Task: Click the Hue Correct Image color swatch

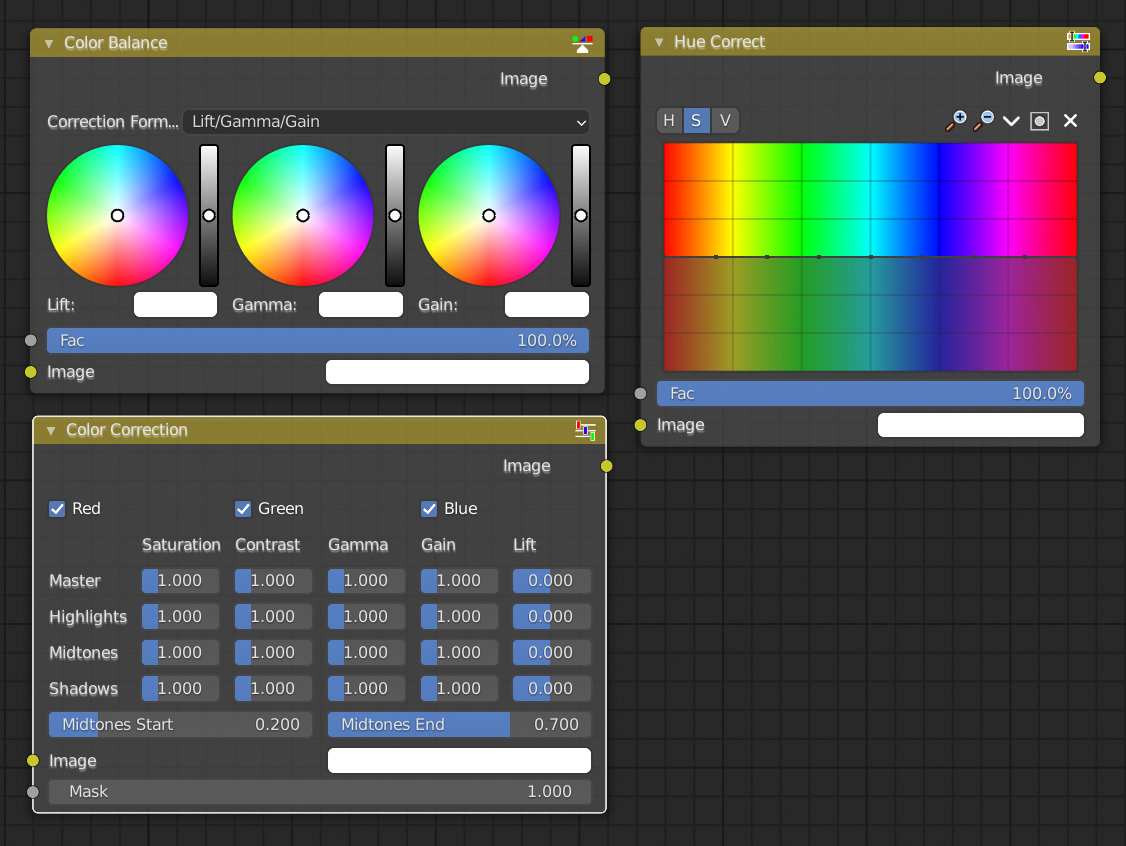Action: pyautogui.click(x=981, y=425)
